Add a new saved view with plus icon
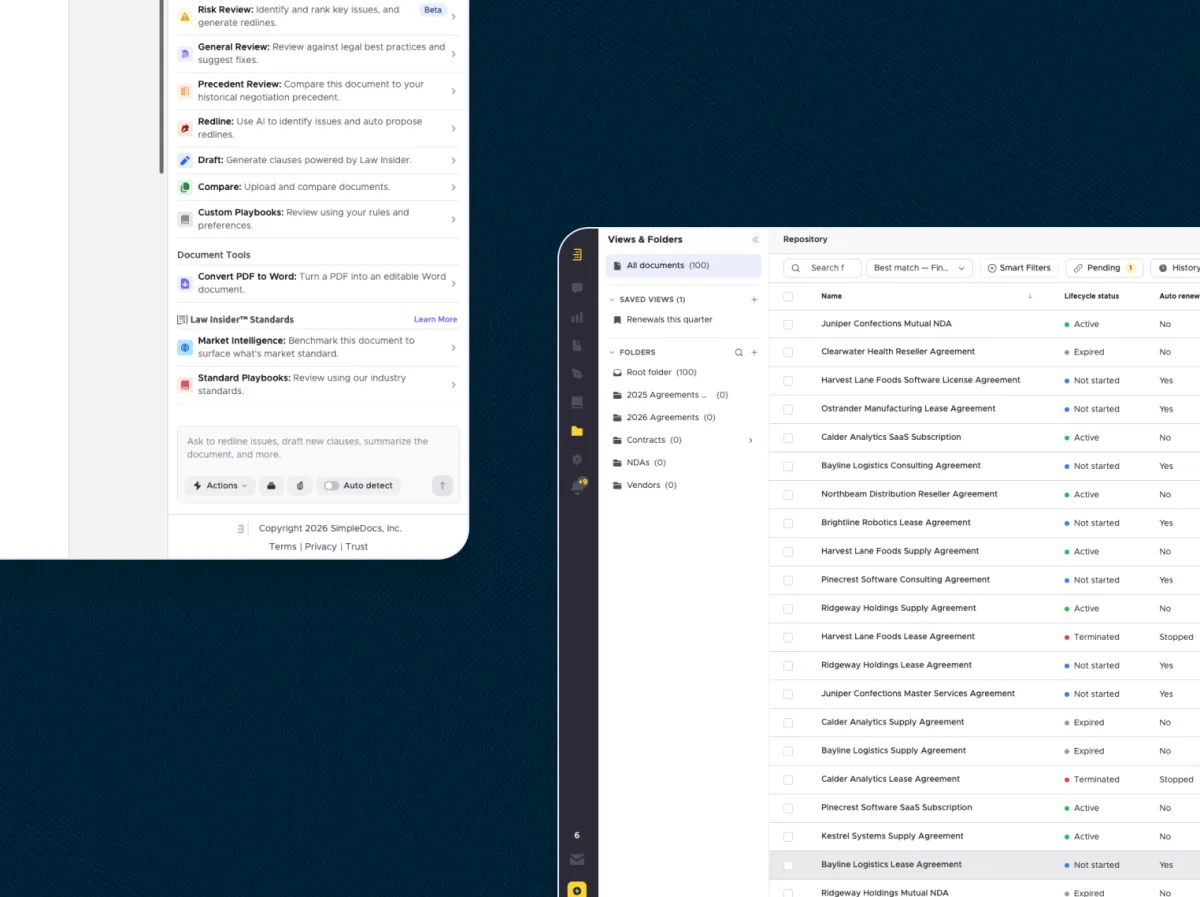Viewport: 1200px width, 897px height. click(x=754, y=300)
